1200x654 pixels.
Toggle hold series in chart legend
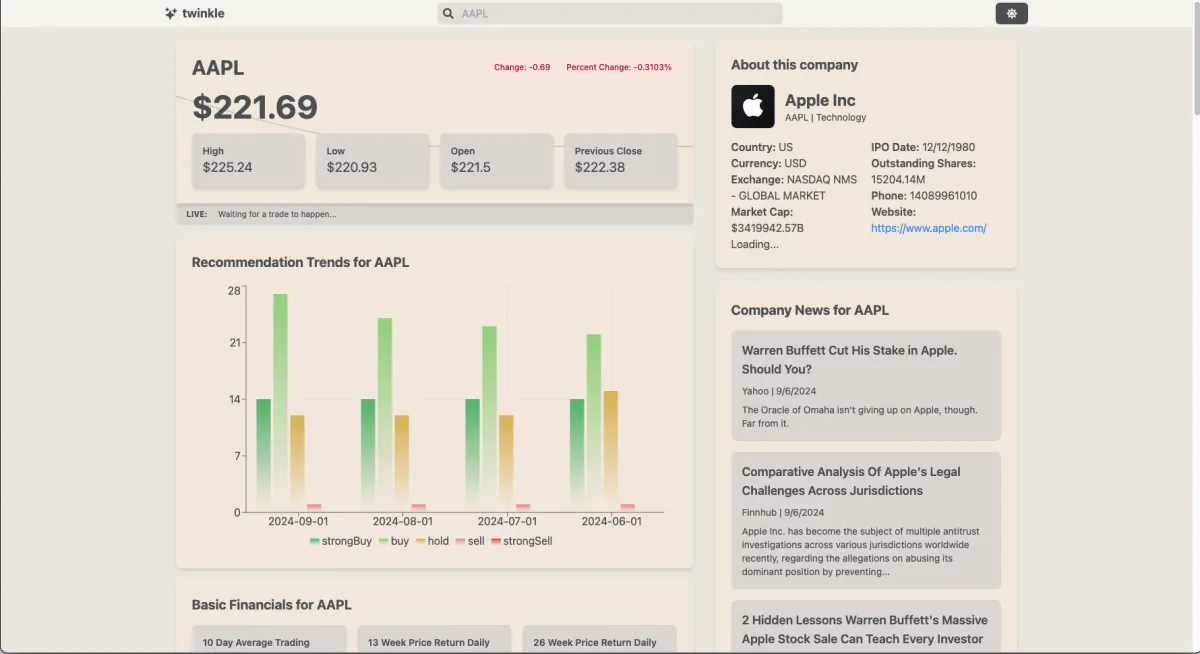point(432,541)
